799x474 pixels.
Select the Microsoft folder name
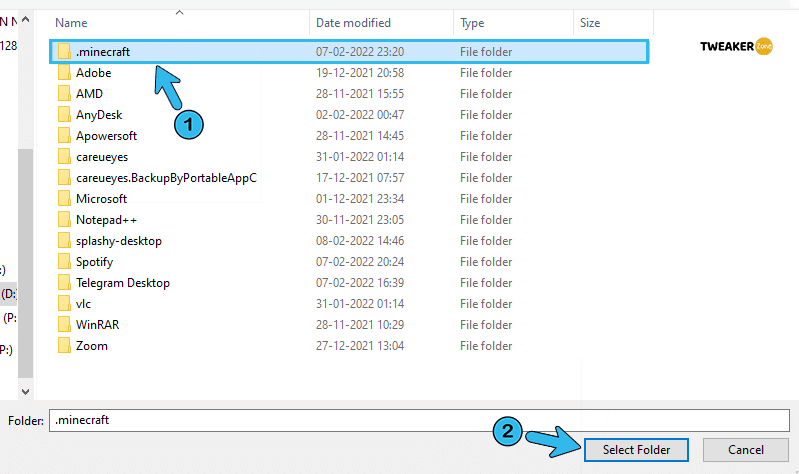click(101, 199)
